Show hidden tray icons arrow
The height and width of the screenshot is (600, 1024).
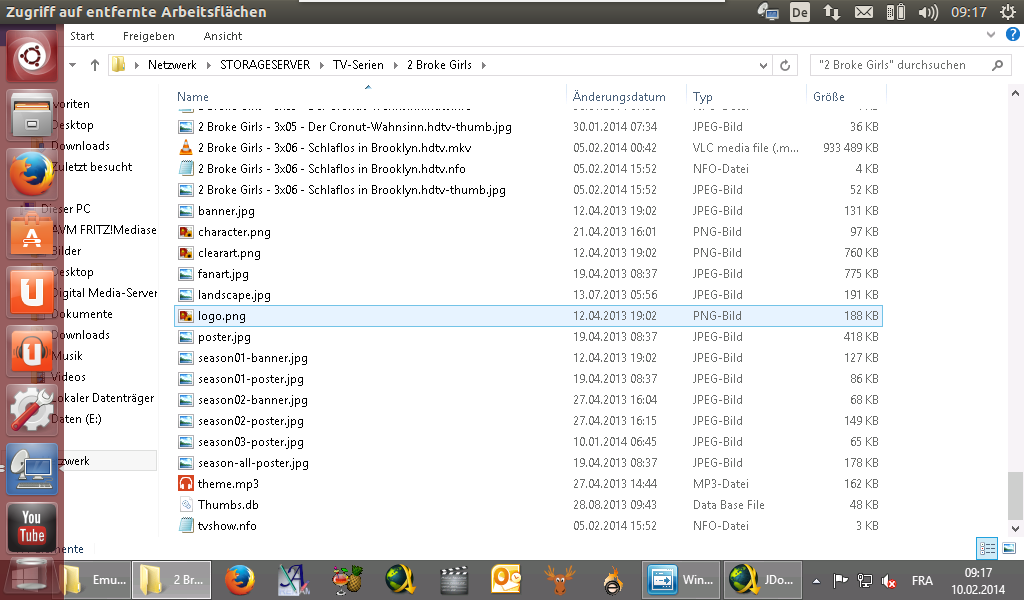point(816,580)
